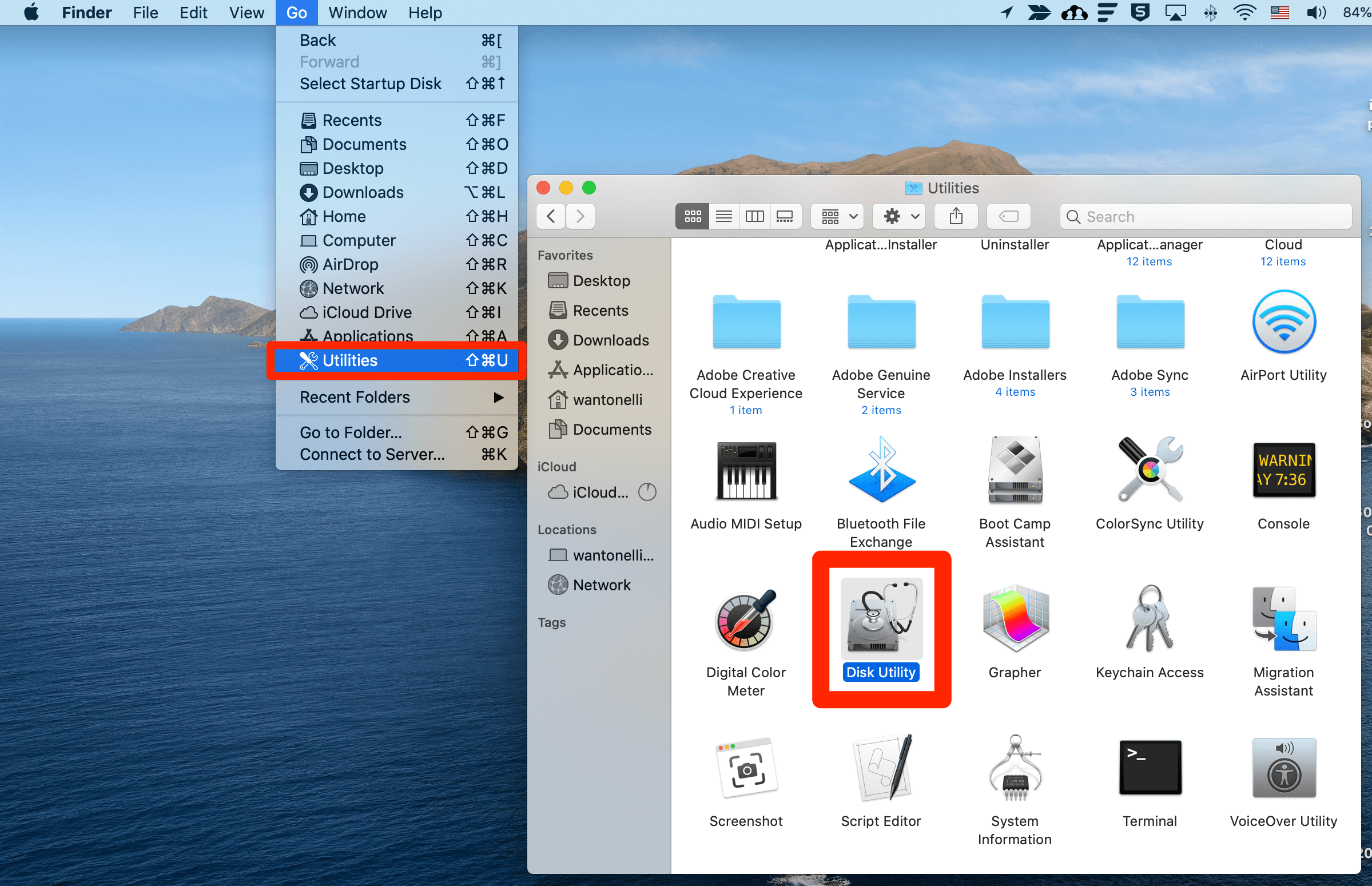Click the Share toolbar icon
Screen dimensions: 1372x886
click(x=956, y=216)
